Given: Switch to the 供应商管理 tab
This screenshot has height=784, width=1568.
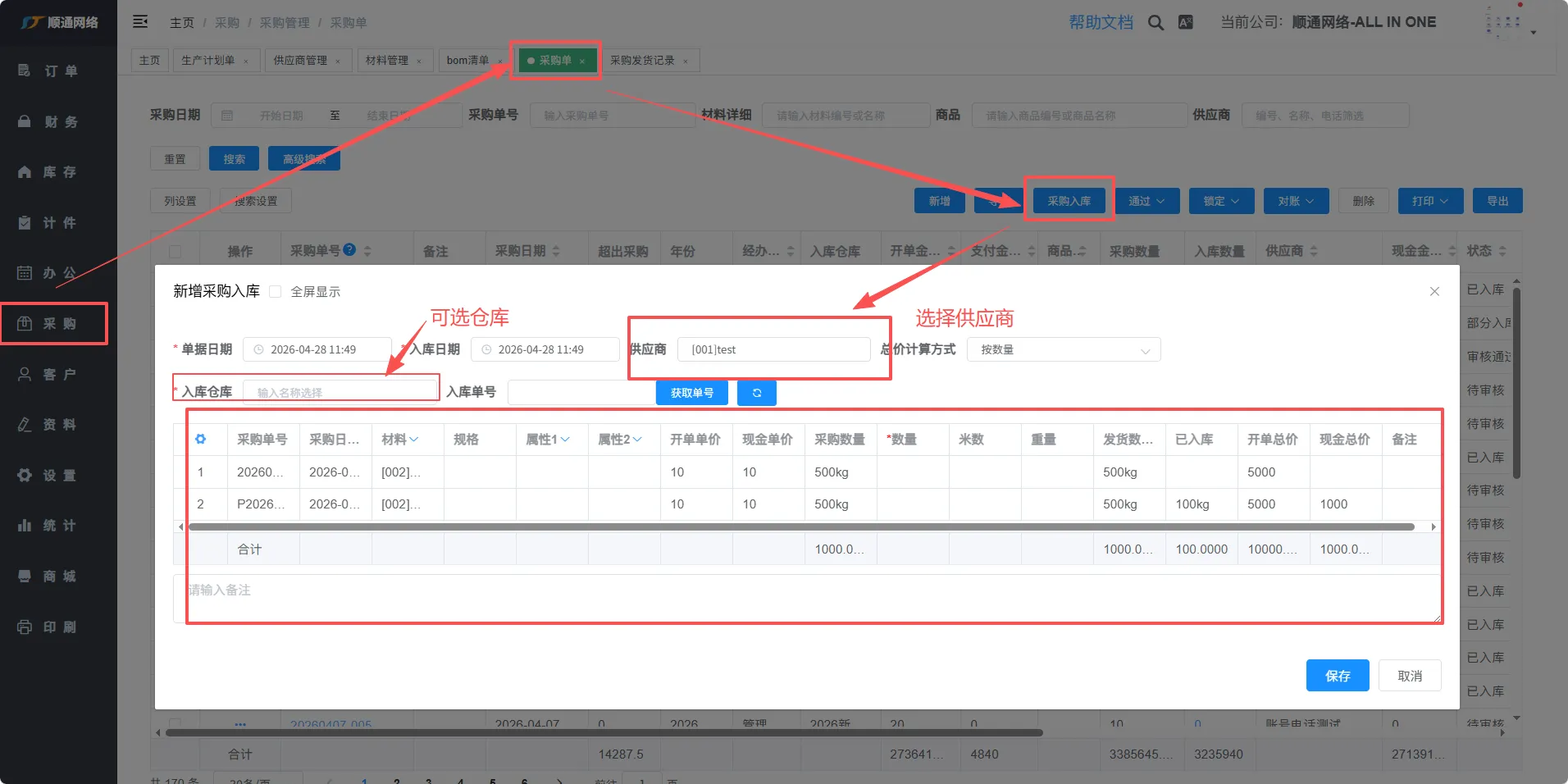Looking at the screenshot, I should point(299,61).
